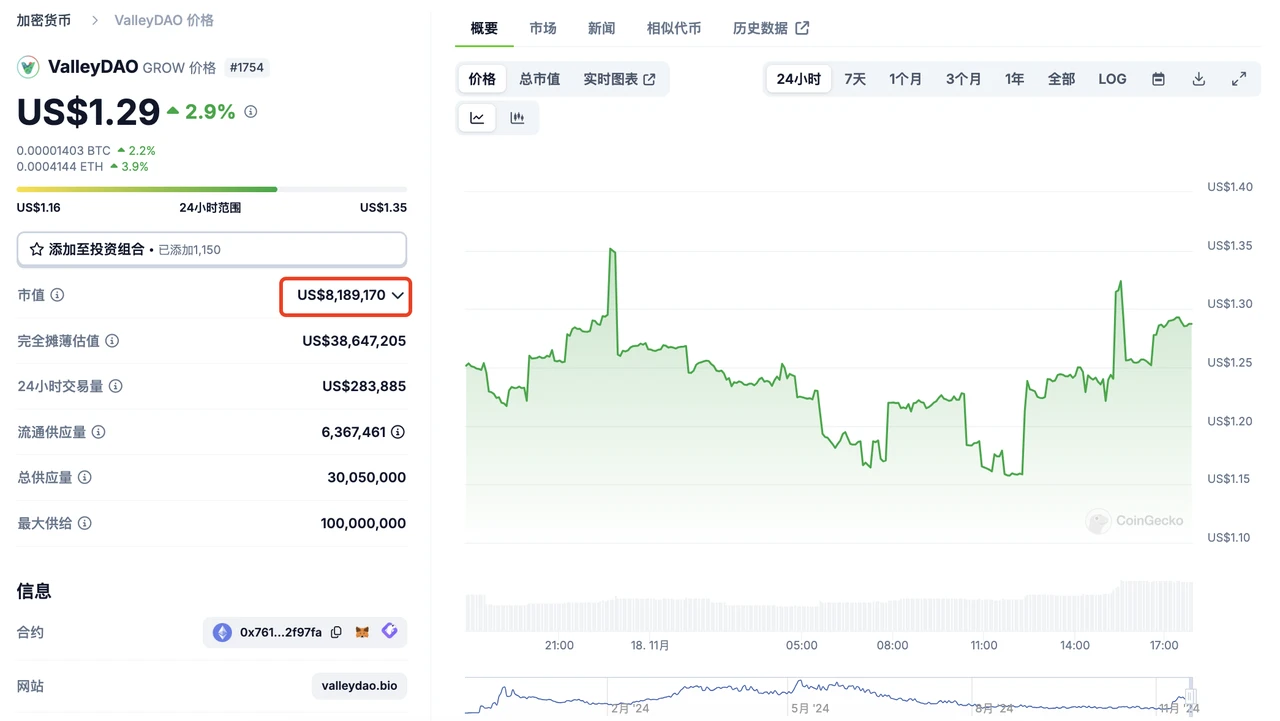The image size is (1280, 721).
Task: Download the price chart data
Action: [1198, 78]
